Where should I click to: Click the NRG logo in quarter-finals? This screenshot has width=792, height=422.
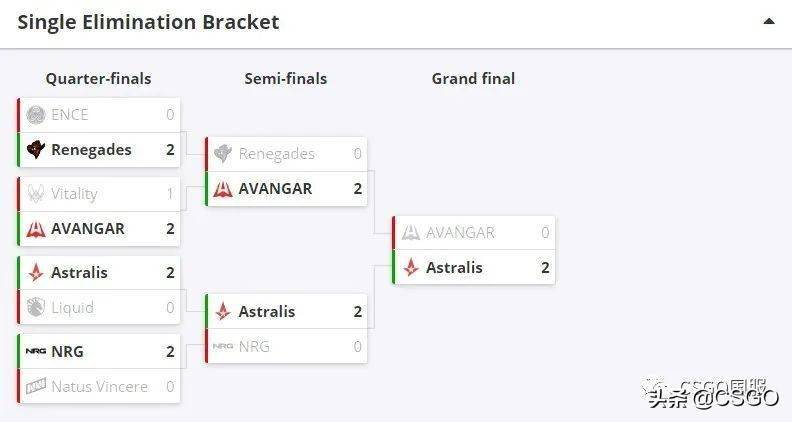pos(36,351)
